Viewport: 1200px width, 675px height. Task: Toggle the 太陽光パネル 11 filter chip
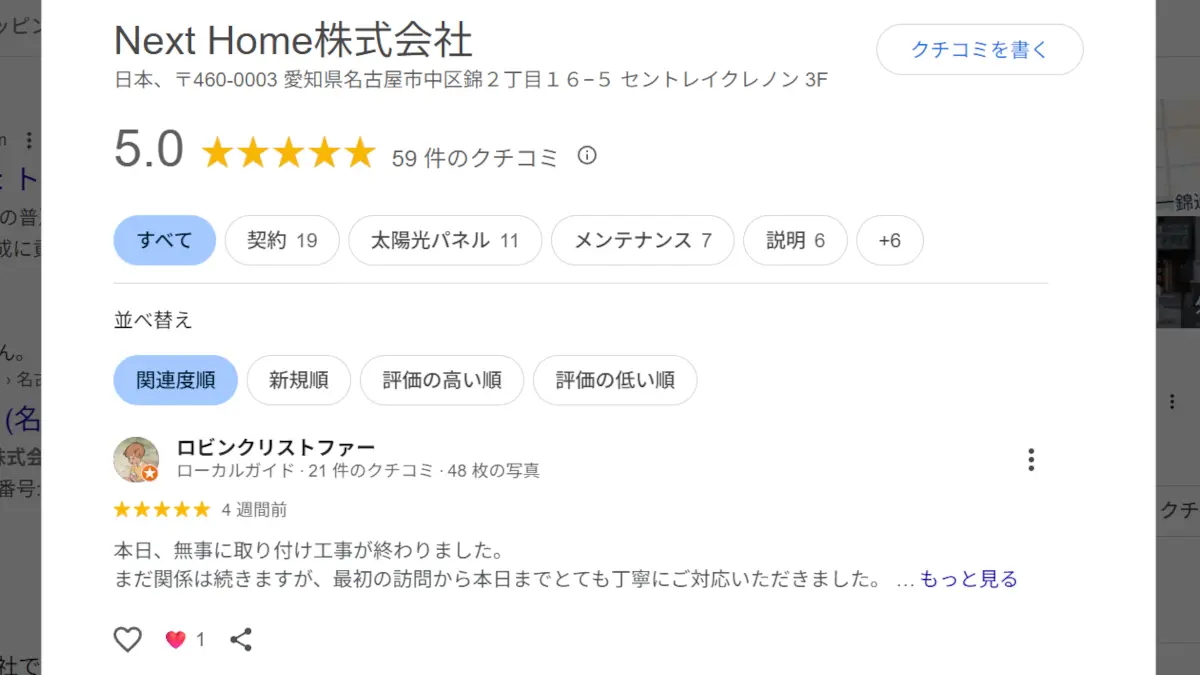[x=445, y=240]
